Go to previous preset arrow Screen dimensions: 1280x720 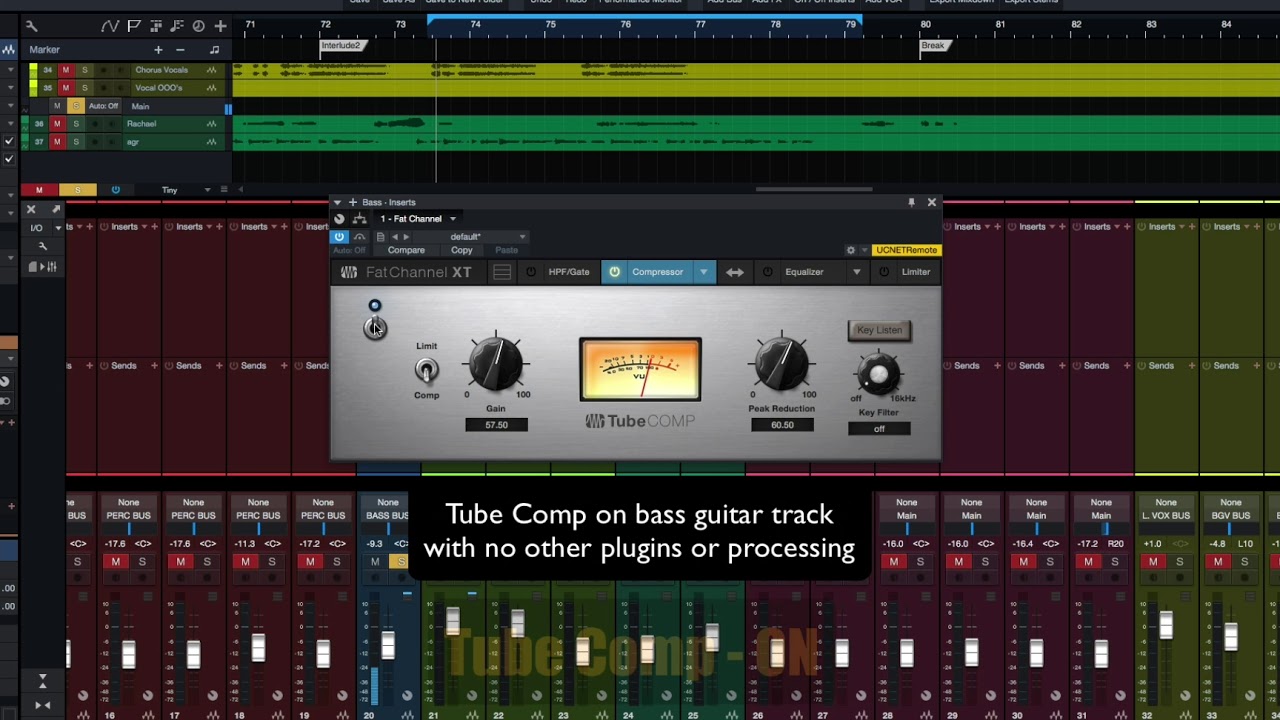coord(395,237)
